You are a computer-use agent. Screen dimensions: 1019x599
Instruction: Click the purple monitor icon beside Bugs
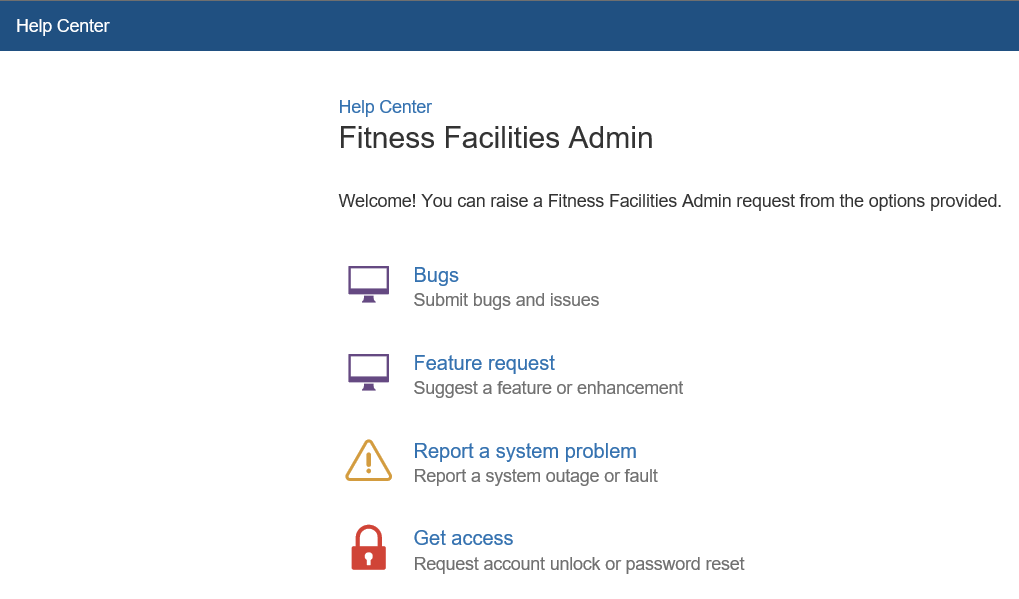(x=368, y=283)
